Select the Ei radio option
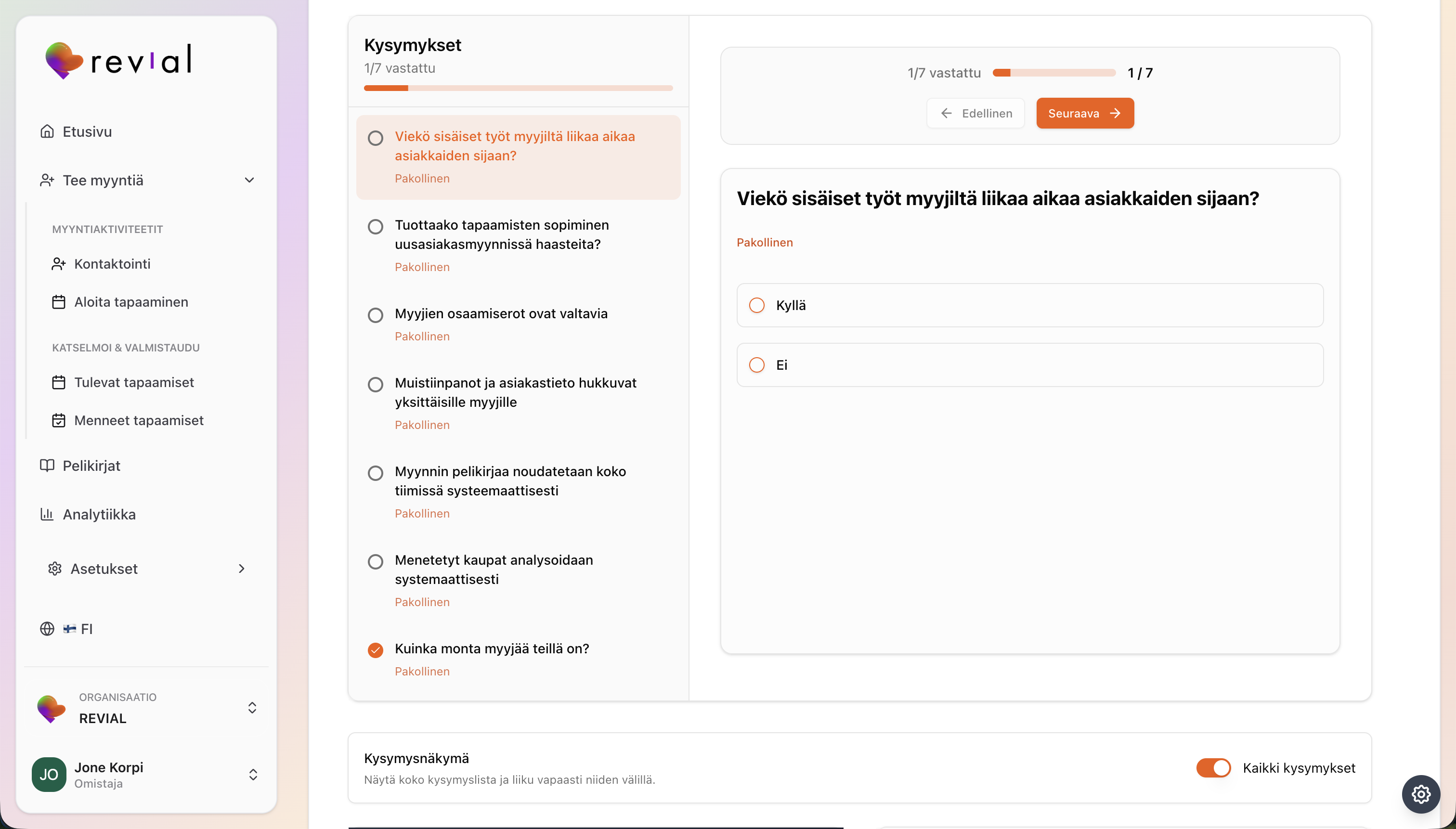This screenshot has height=829, width=1456. (757, 365)
